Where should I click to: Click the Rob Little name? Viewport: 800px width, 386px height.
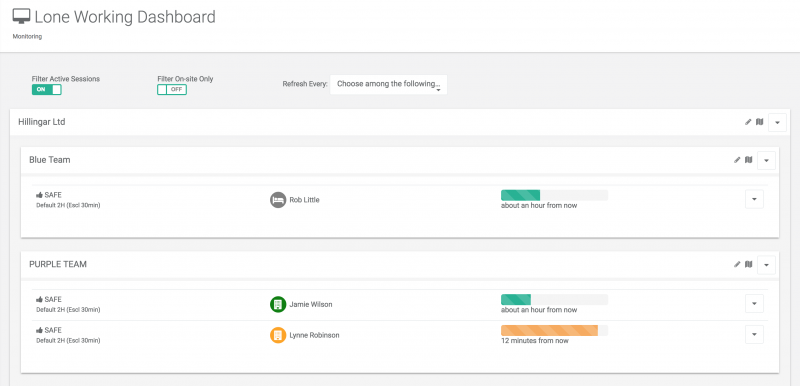tap(304, 200)
